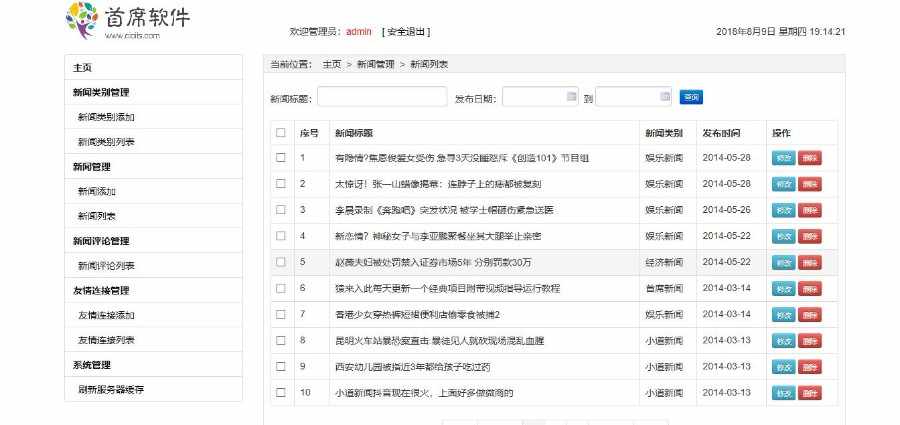Focus the end date field after 到
The width and height of the screenshot is (900, 425).
click(x=633, y=96)
